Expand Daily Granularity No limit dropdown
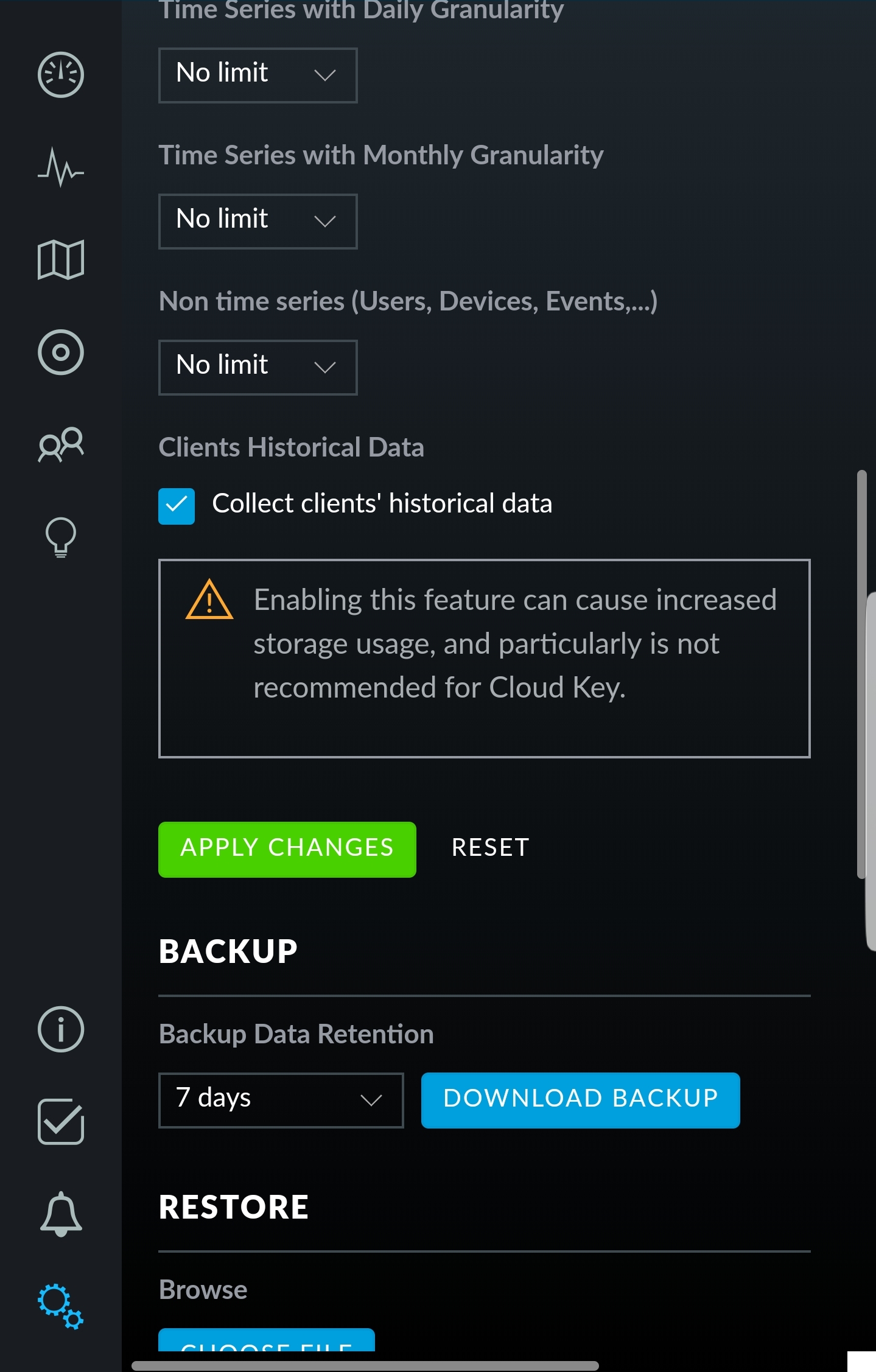Image resolution: width=876 pixels, height=1372 pixels. click(258, 75)
